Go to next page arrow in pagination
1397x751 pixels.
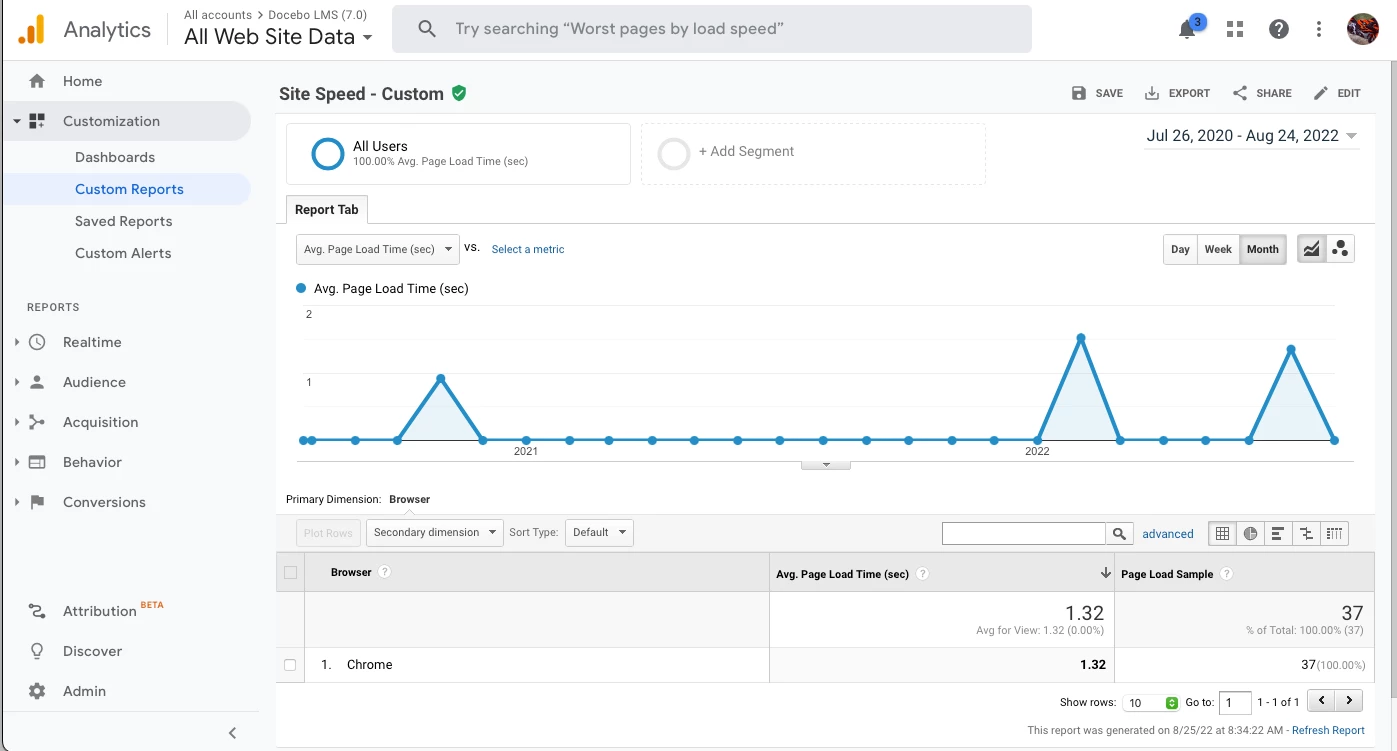(x=1349, y=702)
